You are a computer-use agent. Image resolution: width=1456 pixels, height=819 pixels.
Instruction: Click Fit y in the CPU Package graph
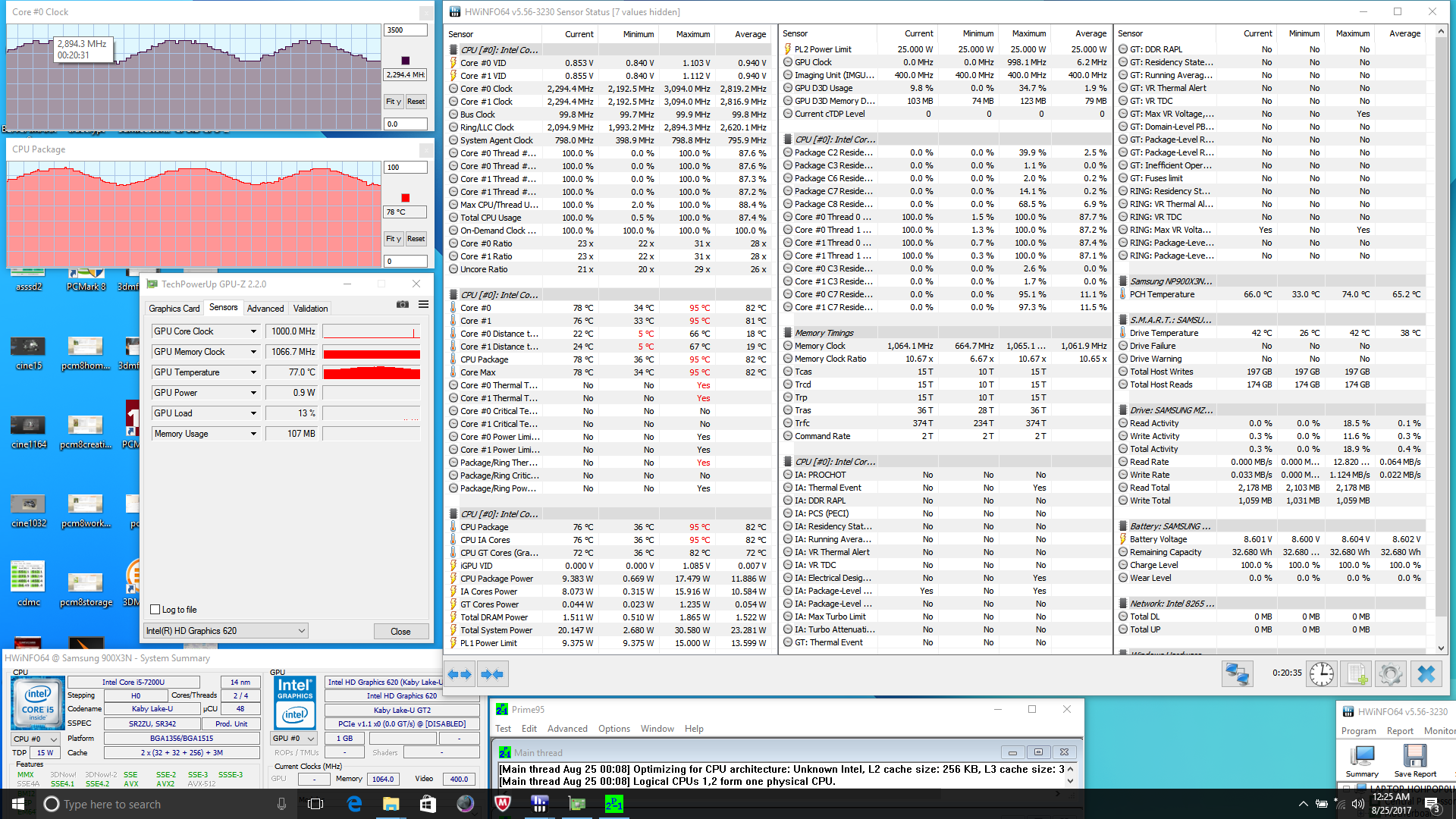[x=394, y=239]
